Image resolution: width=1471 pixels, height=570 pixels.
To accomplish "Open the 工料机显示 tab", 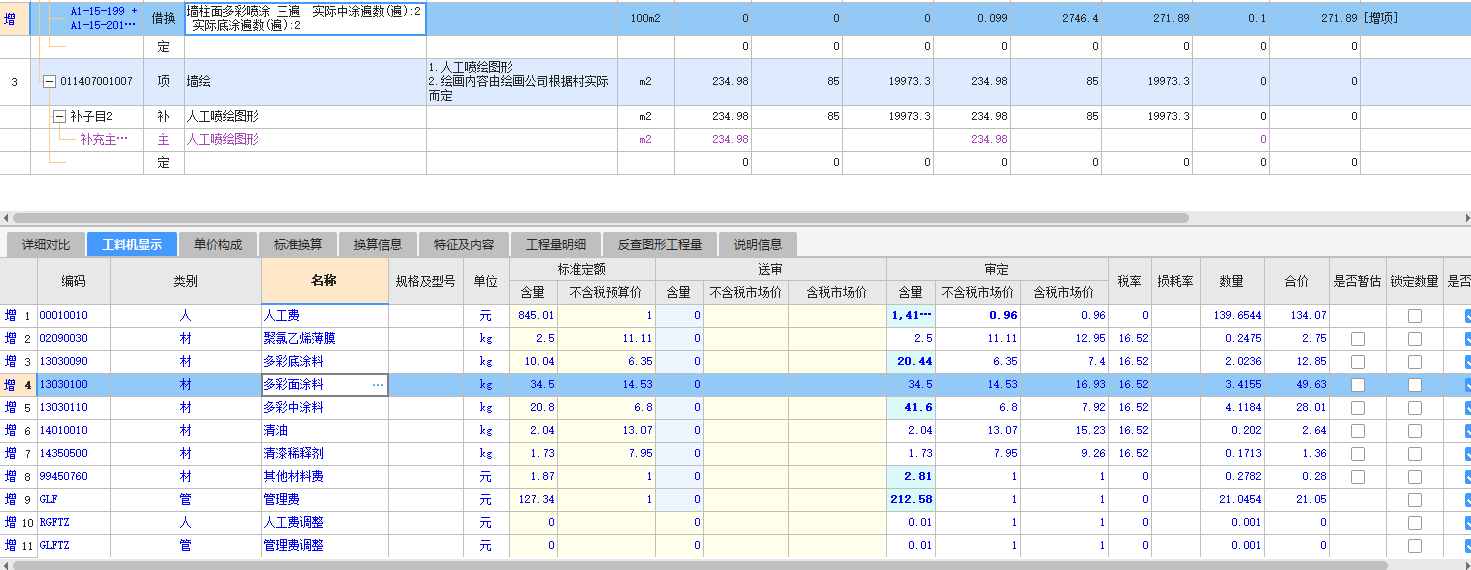I will coord(132,244).
